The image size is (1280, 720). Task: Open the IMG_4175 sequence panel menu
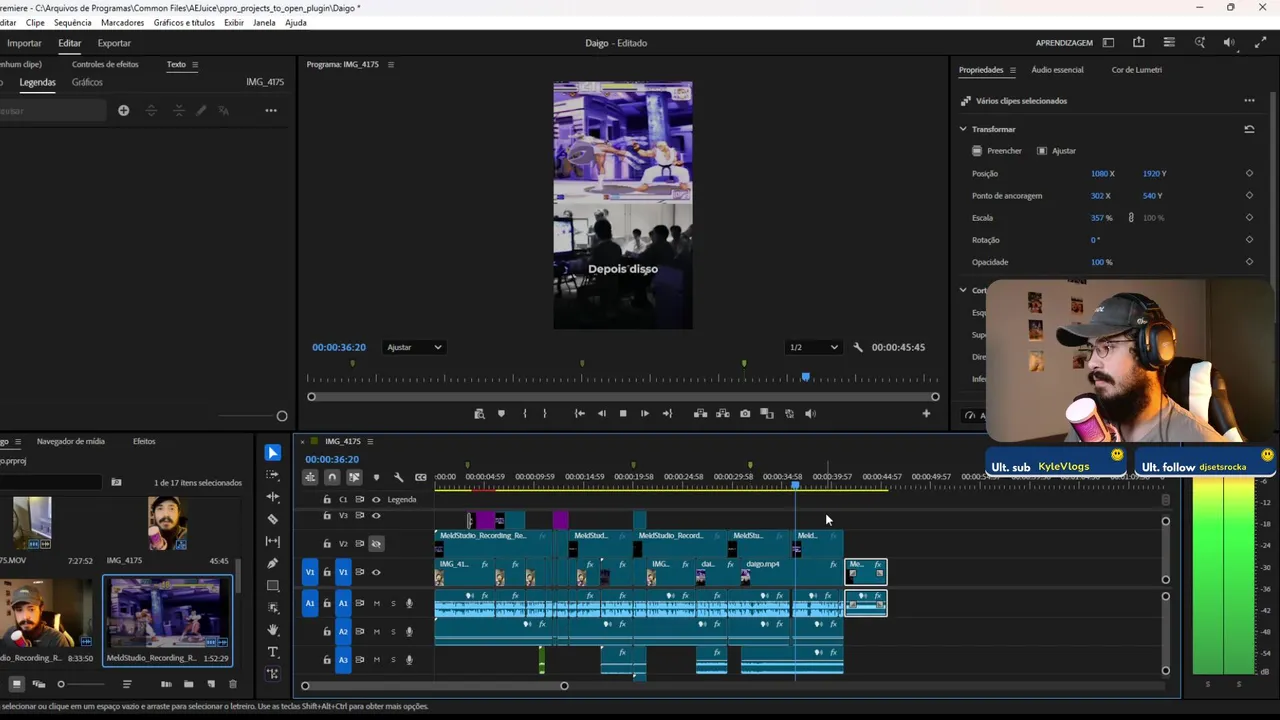tap(370, 441)
